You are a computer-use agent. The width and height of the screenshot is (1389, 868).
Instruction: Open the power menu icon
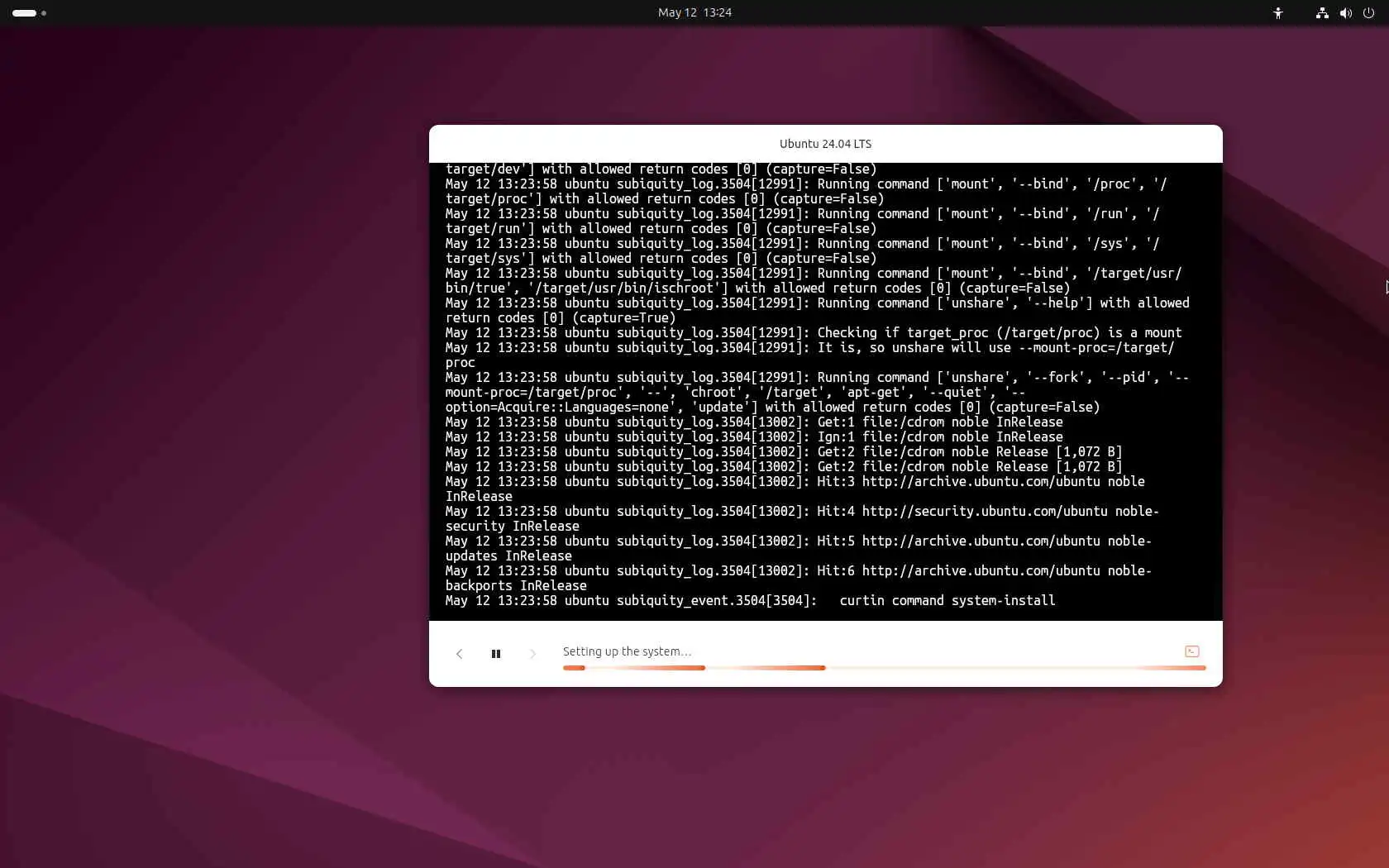tap(1368, 12)
